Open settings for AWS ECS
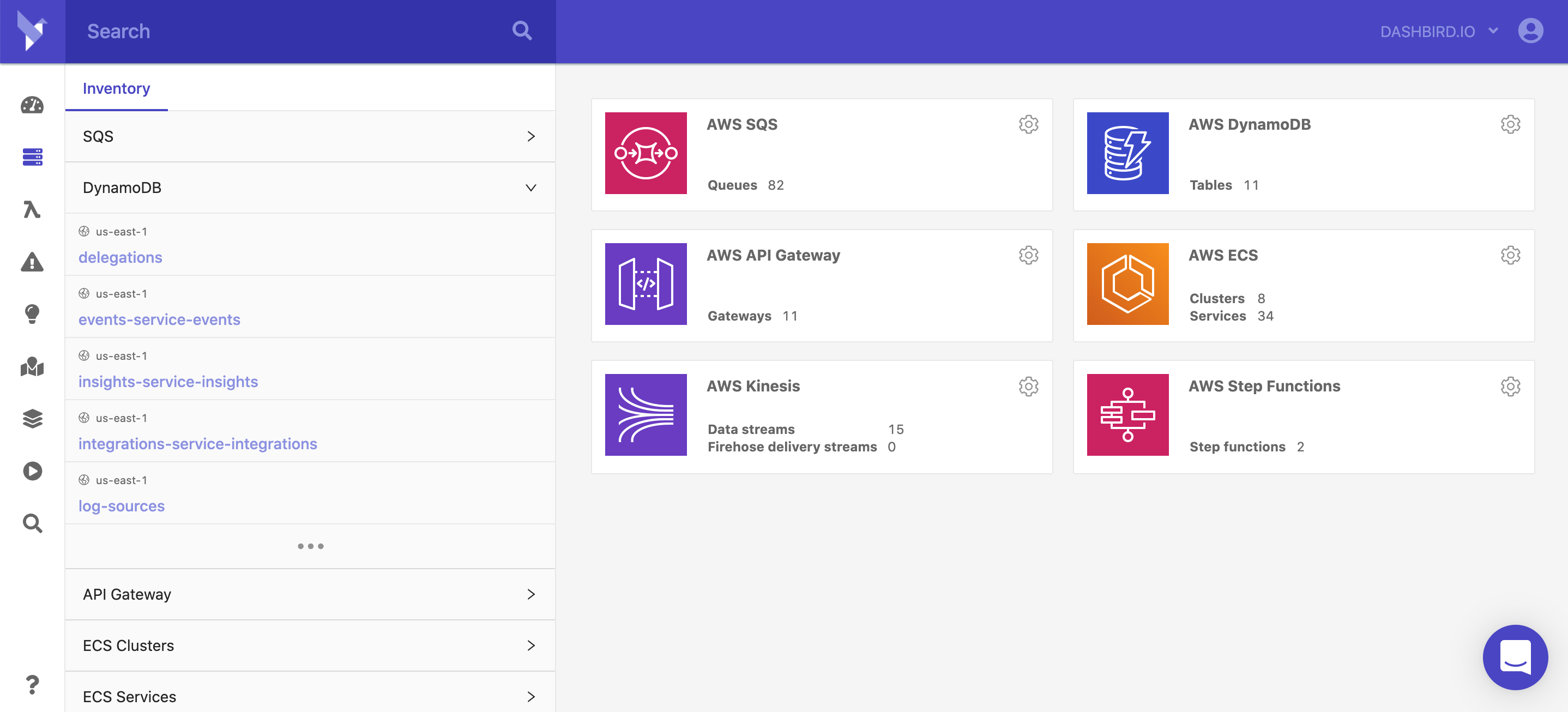This screenshot has width=1568, height=712. (1510, 255)
